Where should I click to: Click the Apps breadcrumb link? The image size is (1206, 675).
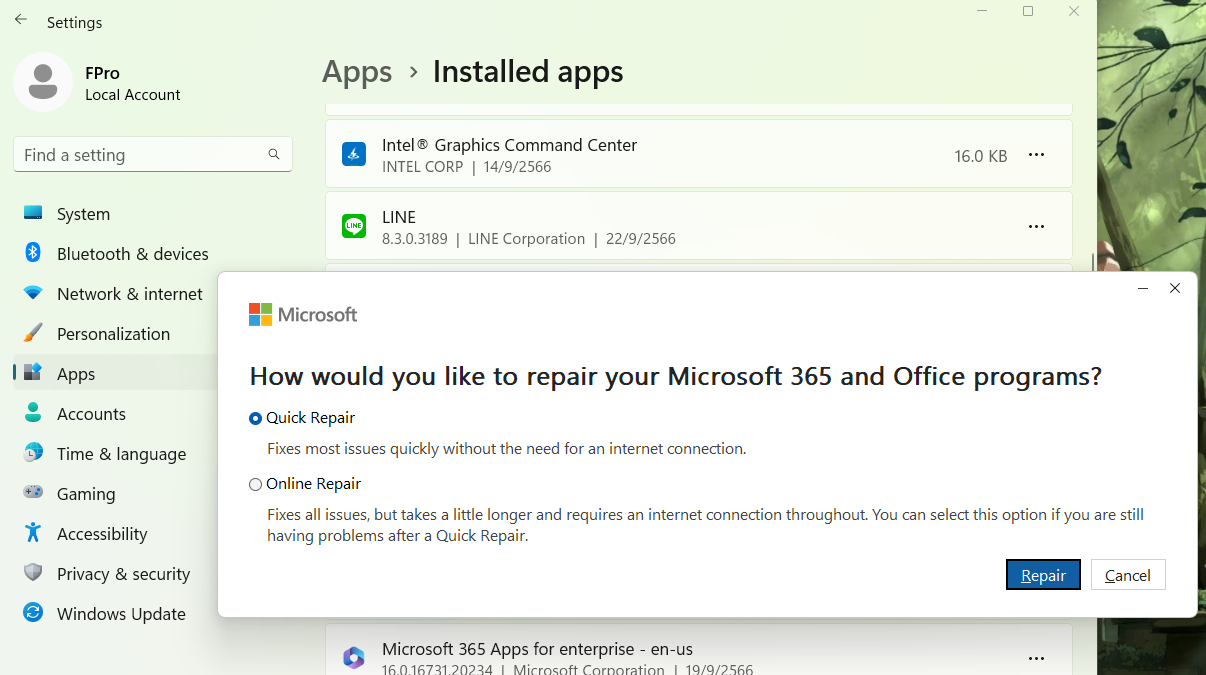point(357,72)
